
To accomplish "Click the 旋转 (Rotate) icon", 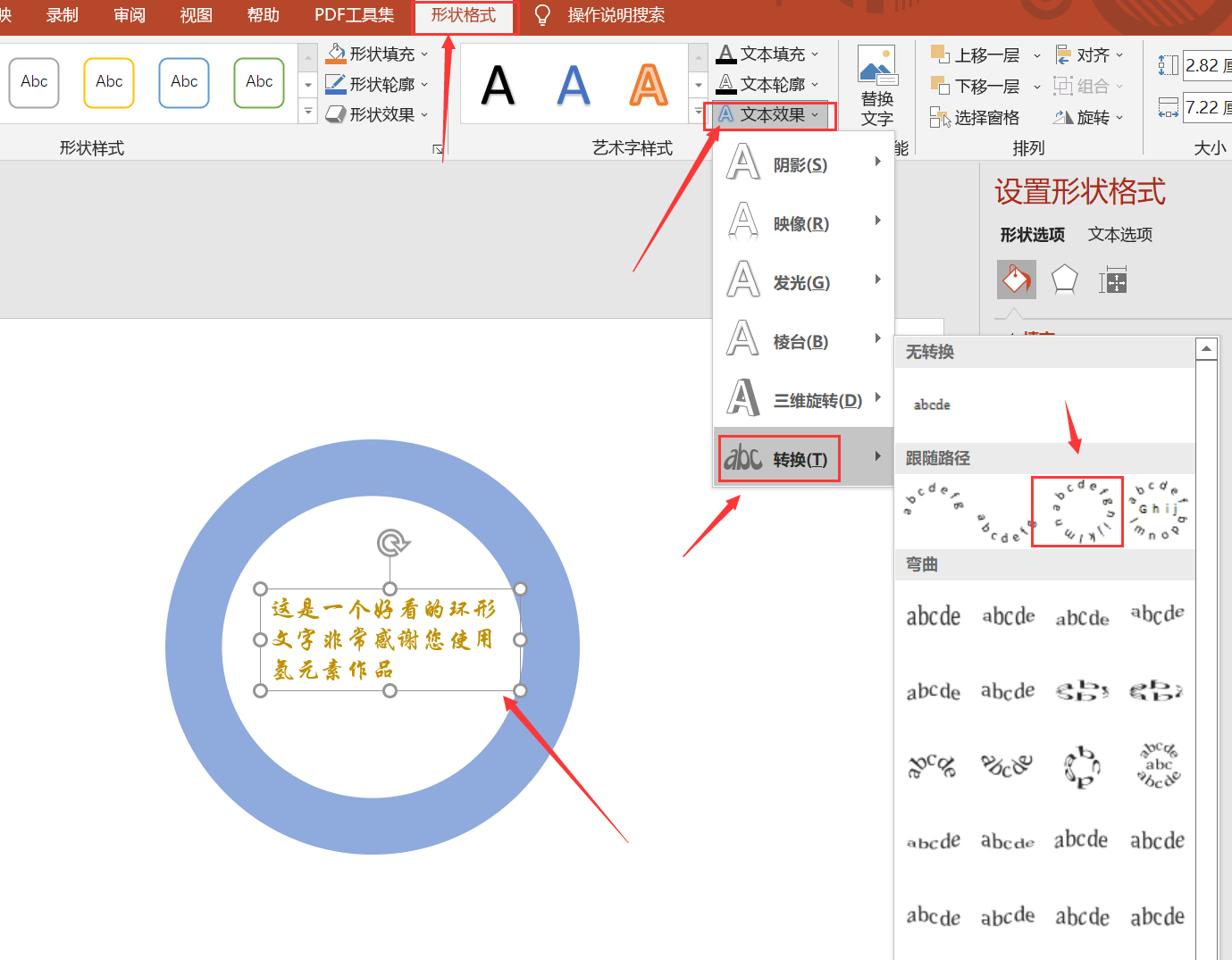I will point(1065,117).
